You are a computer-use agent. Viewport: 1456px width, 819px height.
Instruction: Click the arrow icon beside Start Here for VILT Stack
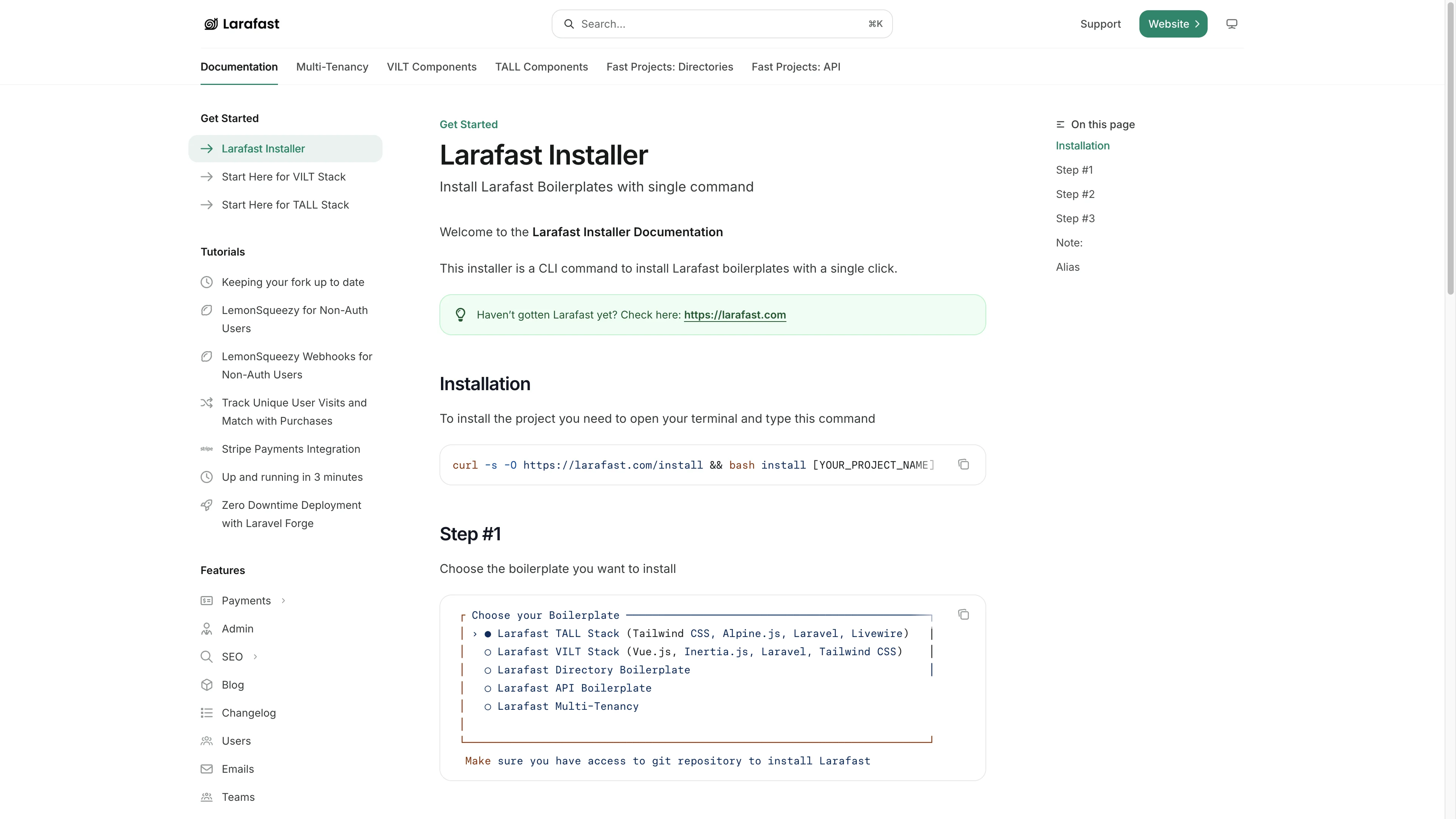pyautogui.click(x=207, y=177)
